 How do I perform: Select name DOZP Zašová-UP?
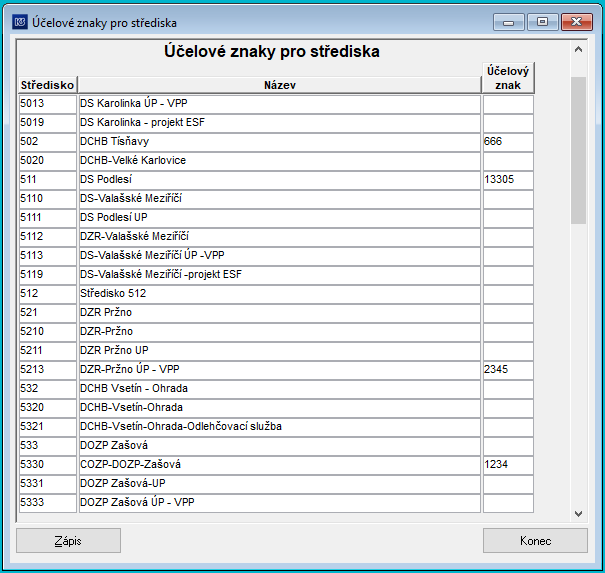pyautogui.click(x=280, y=483)
